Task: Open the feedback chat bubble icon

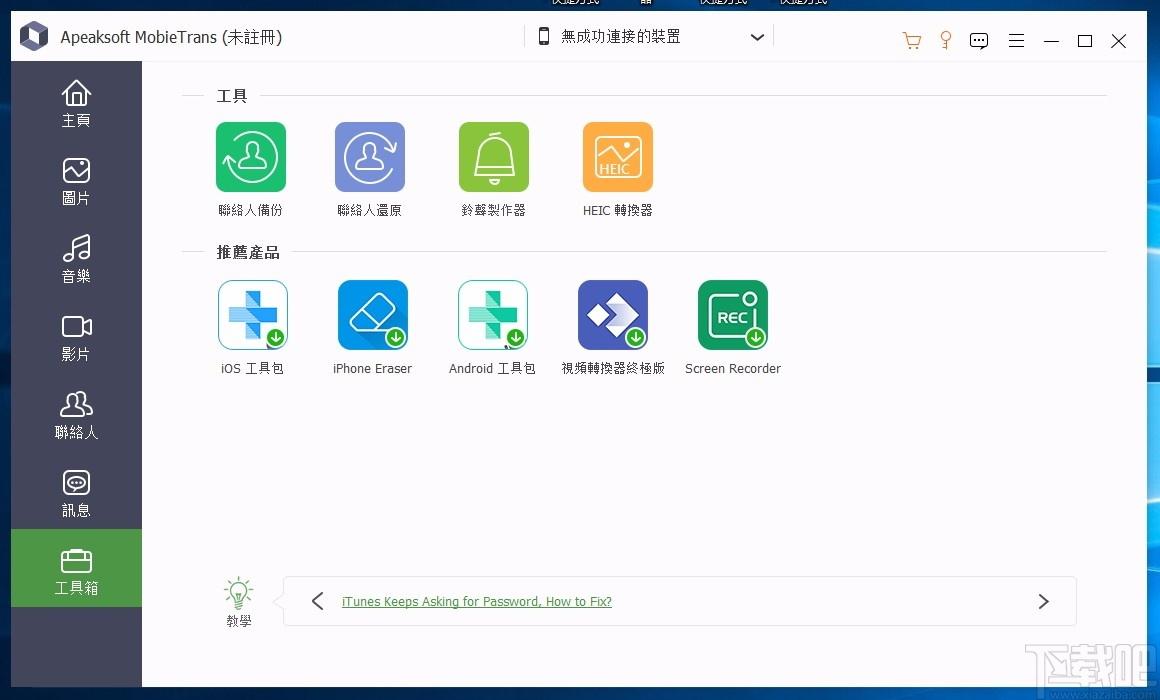Action: point(979,41)
